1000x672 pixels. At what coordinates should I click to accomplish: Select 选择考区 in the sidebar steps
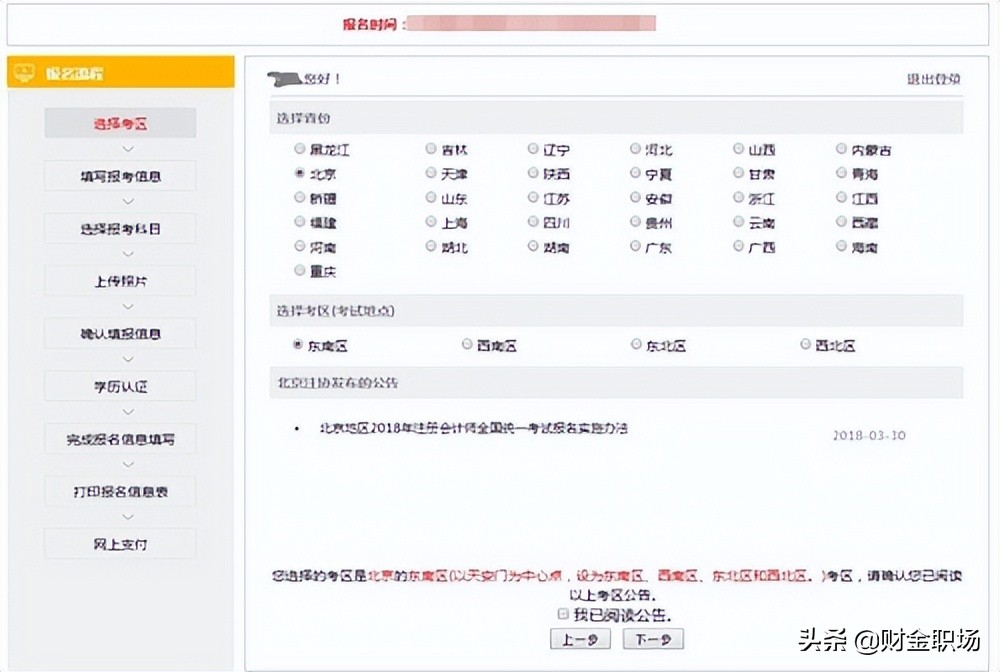[119, 122]
